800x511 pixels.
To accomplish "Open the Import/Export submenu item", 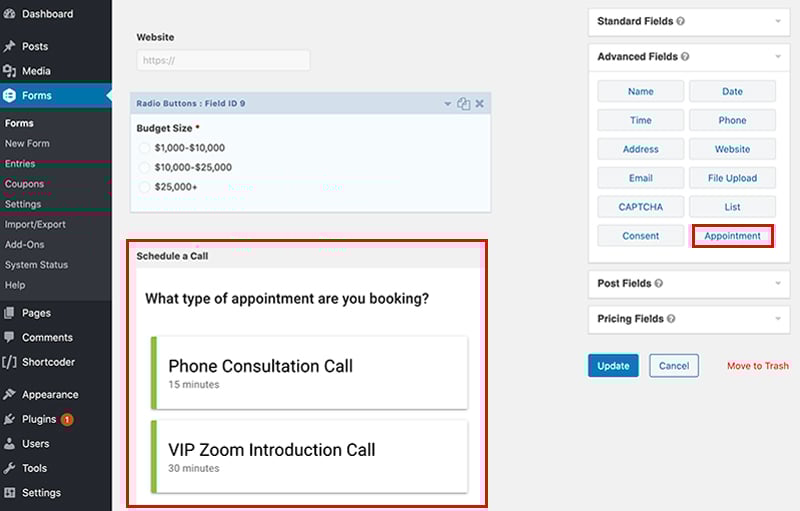I will click(x=35, y=224).
